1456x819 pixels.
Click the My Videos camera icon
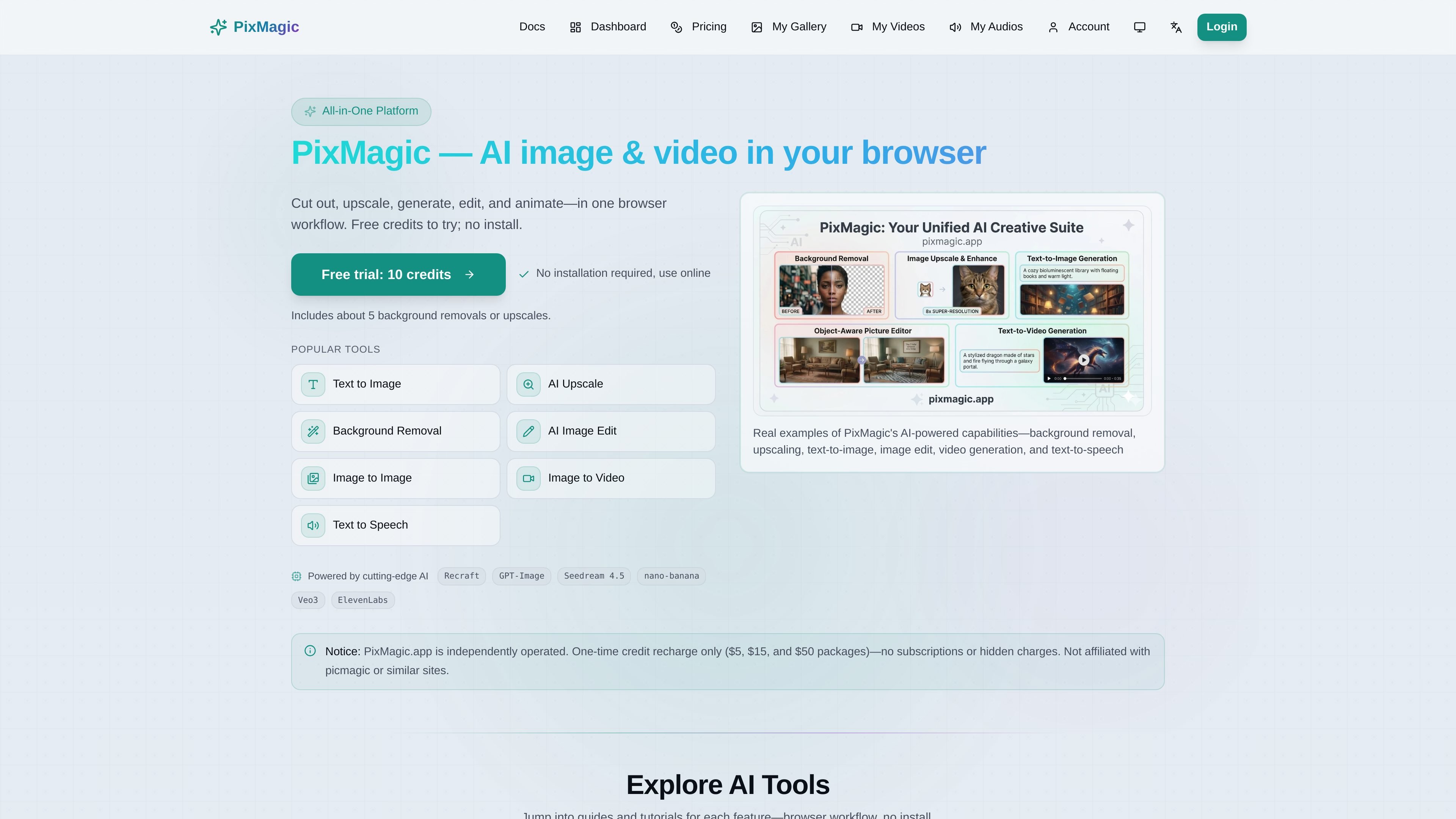tap(857, 27)
